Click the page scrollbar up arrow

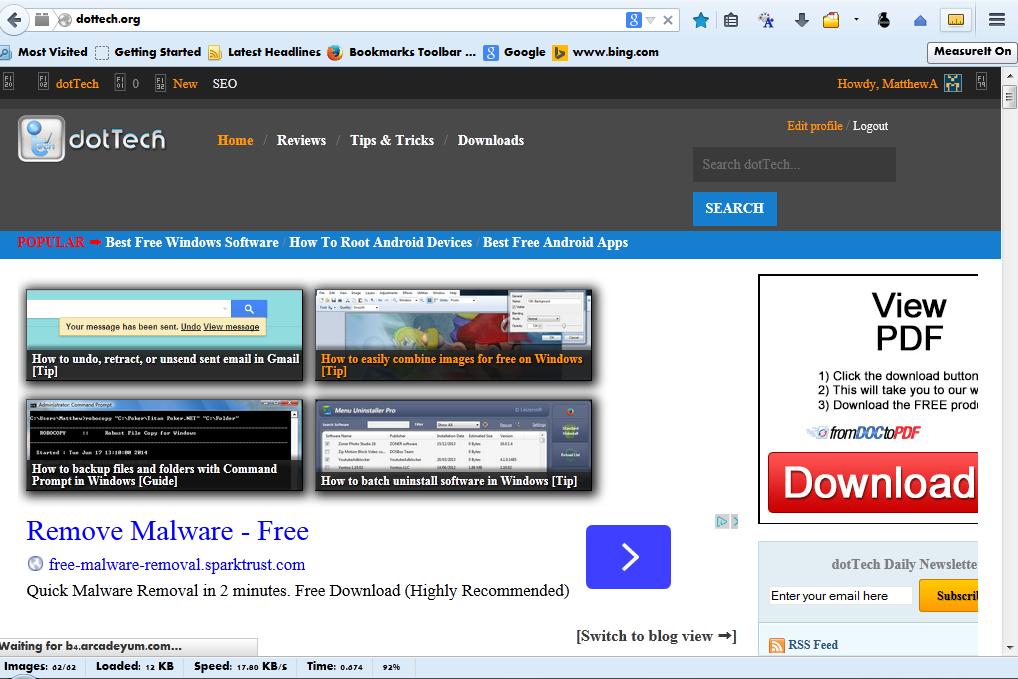(x=1009, y=76)
